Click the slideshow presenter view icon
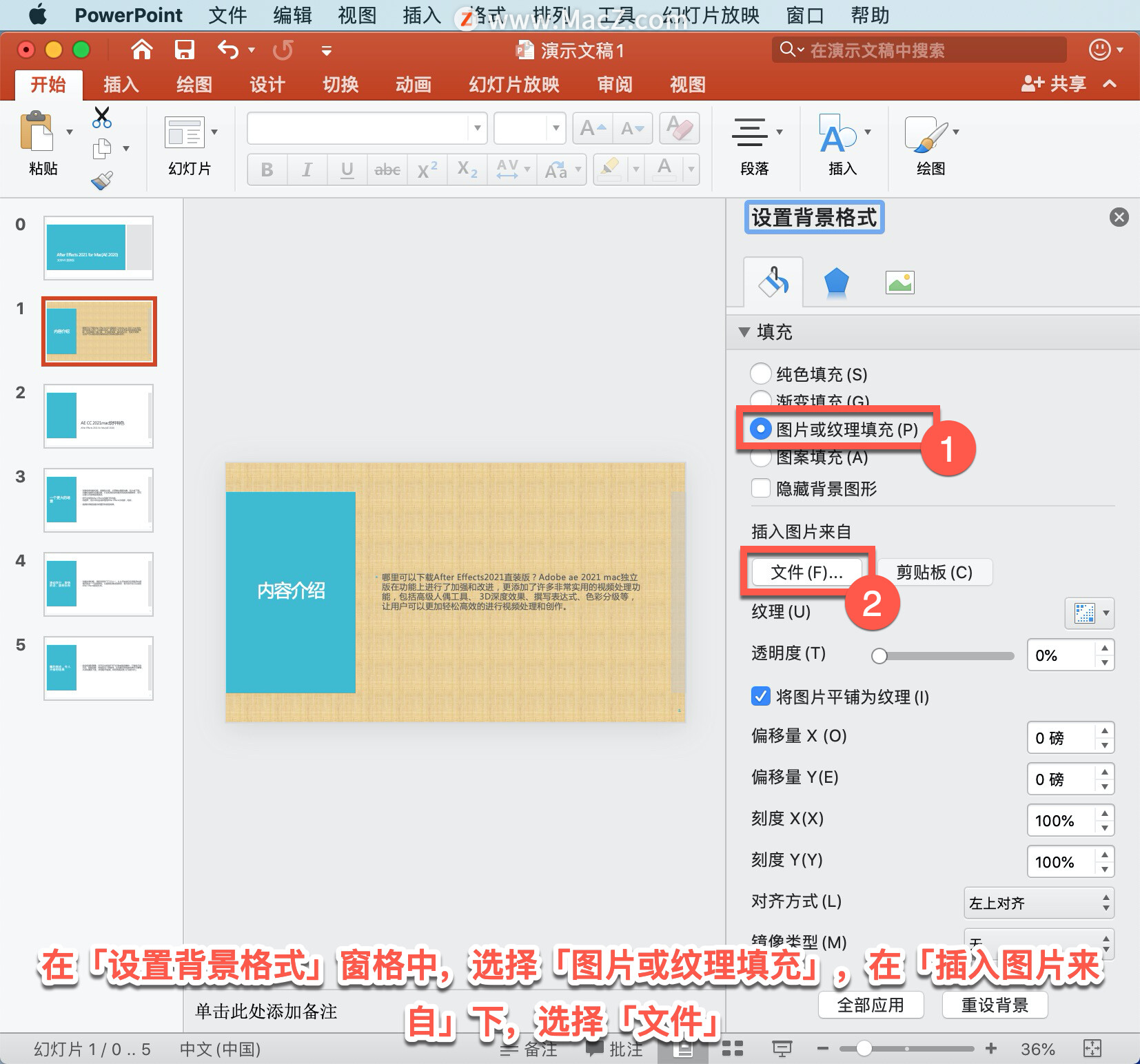 (x=782, y=1049)
